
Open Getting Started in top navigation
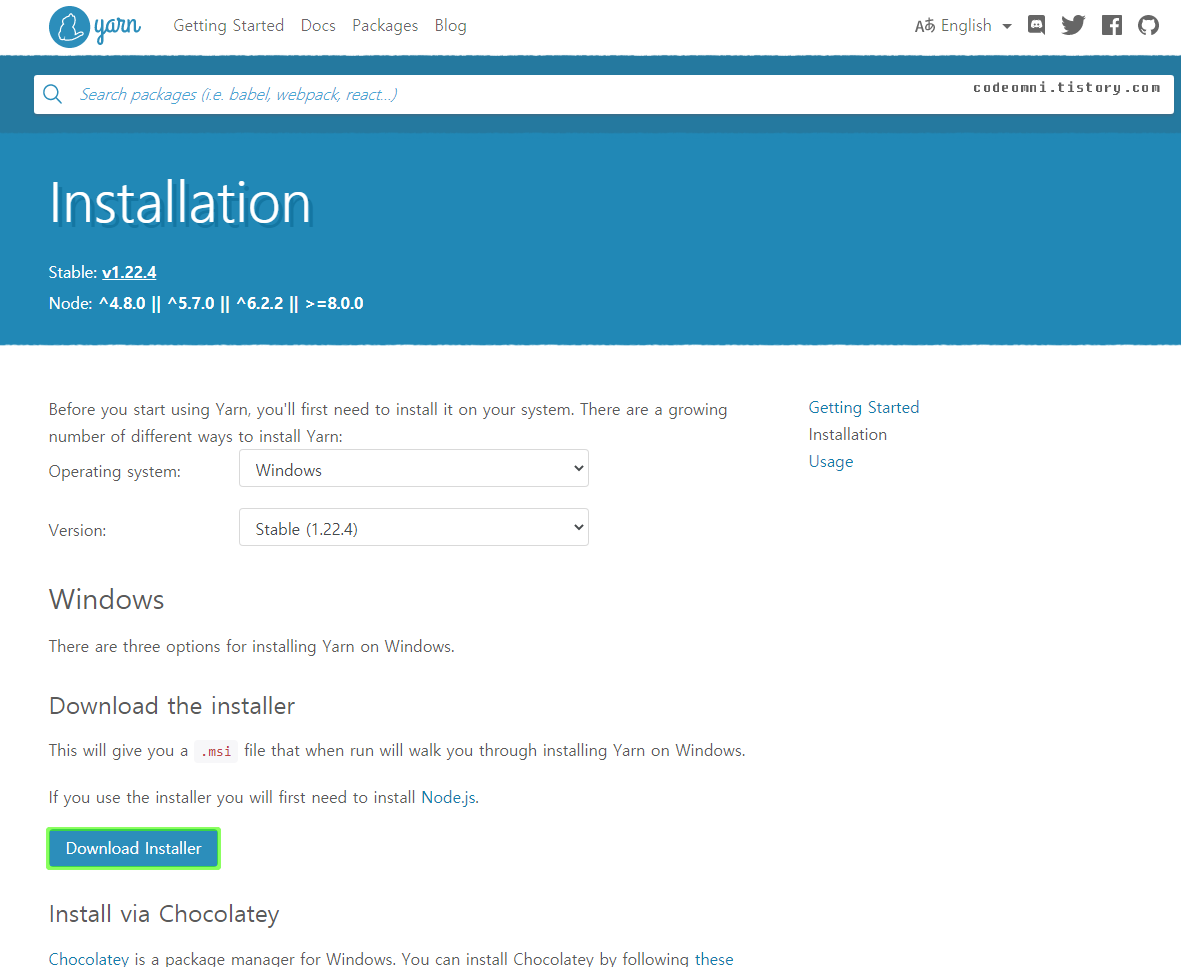coord(228,26)
